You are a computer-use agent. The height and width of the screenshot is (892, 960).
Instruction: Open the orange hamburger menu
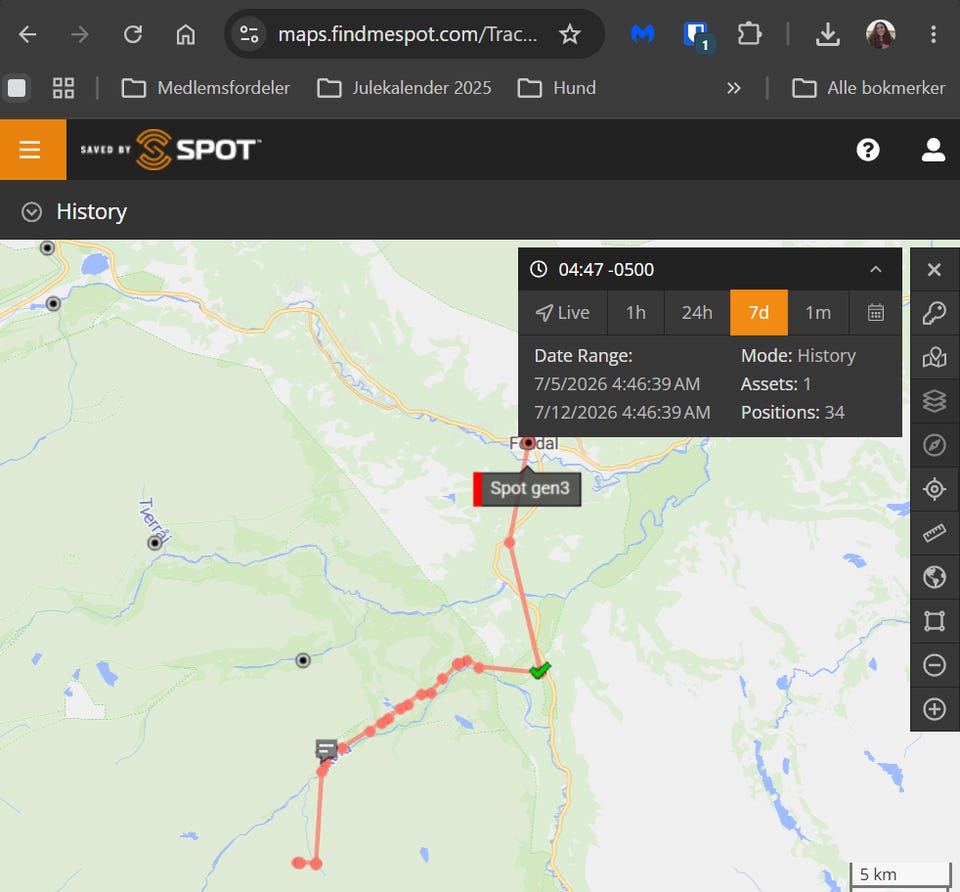32,149
